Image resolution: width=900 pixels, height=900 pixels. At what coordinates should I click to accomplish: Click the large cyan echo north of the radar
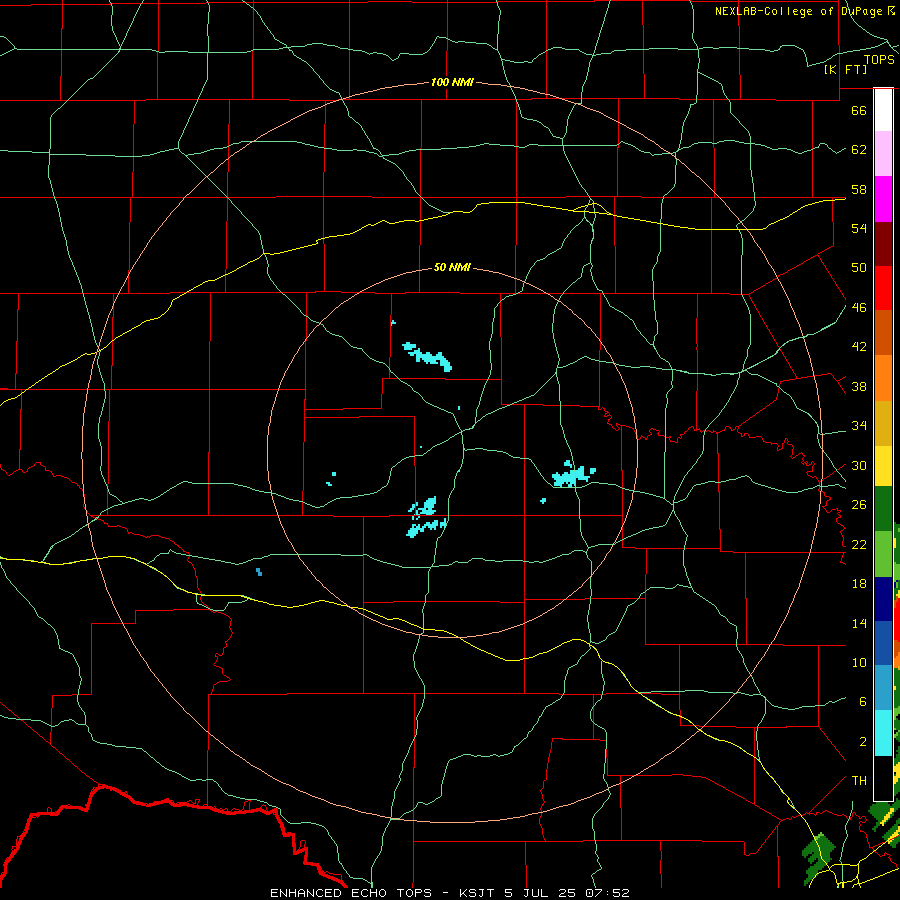click(x=428, y=356)
